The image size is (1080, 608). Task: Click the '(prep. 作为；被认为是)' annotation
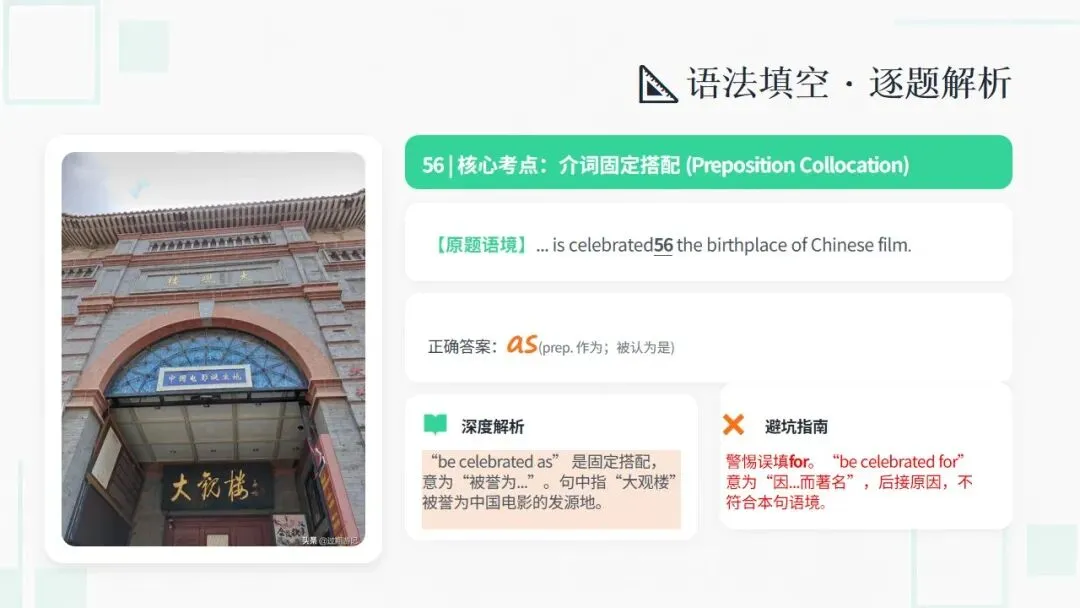pyautogui.click(x=606, y=348)
